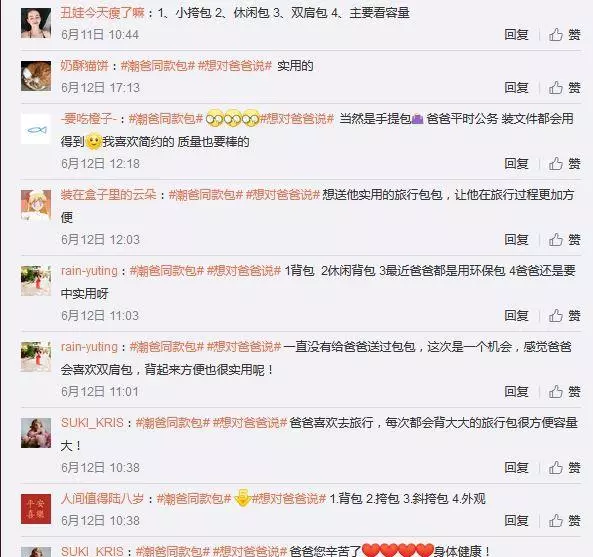Reply to 丑娃今天瘦了嘛's comment
Image resolution: width=593 pixels, height=557 pixels.
point(516,35)
